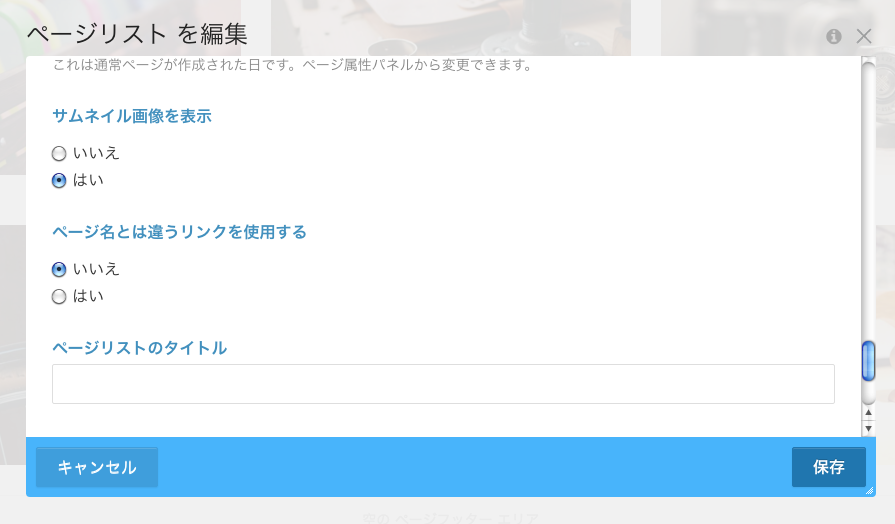Click the ページリスト を編集 dialog title

coord(137,34)
